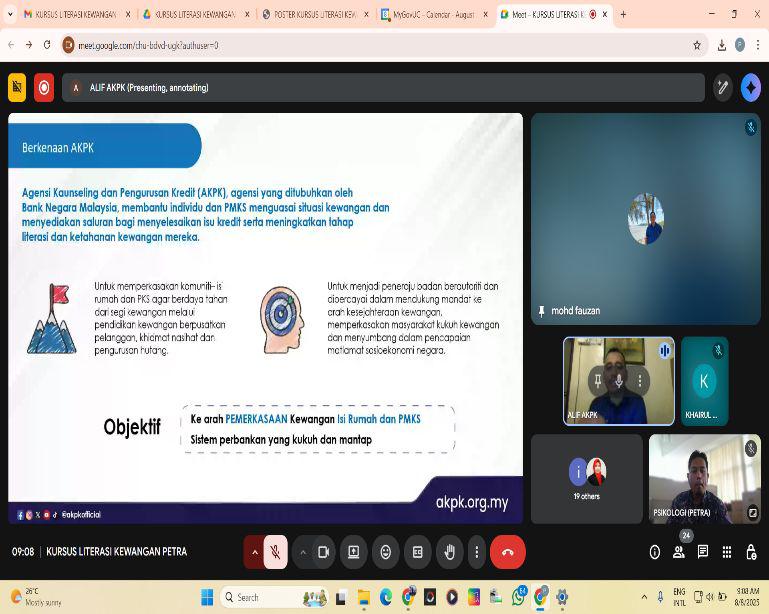Show the people participant list

679,552
